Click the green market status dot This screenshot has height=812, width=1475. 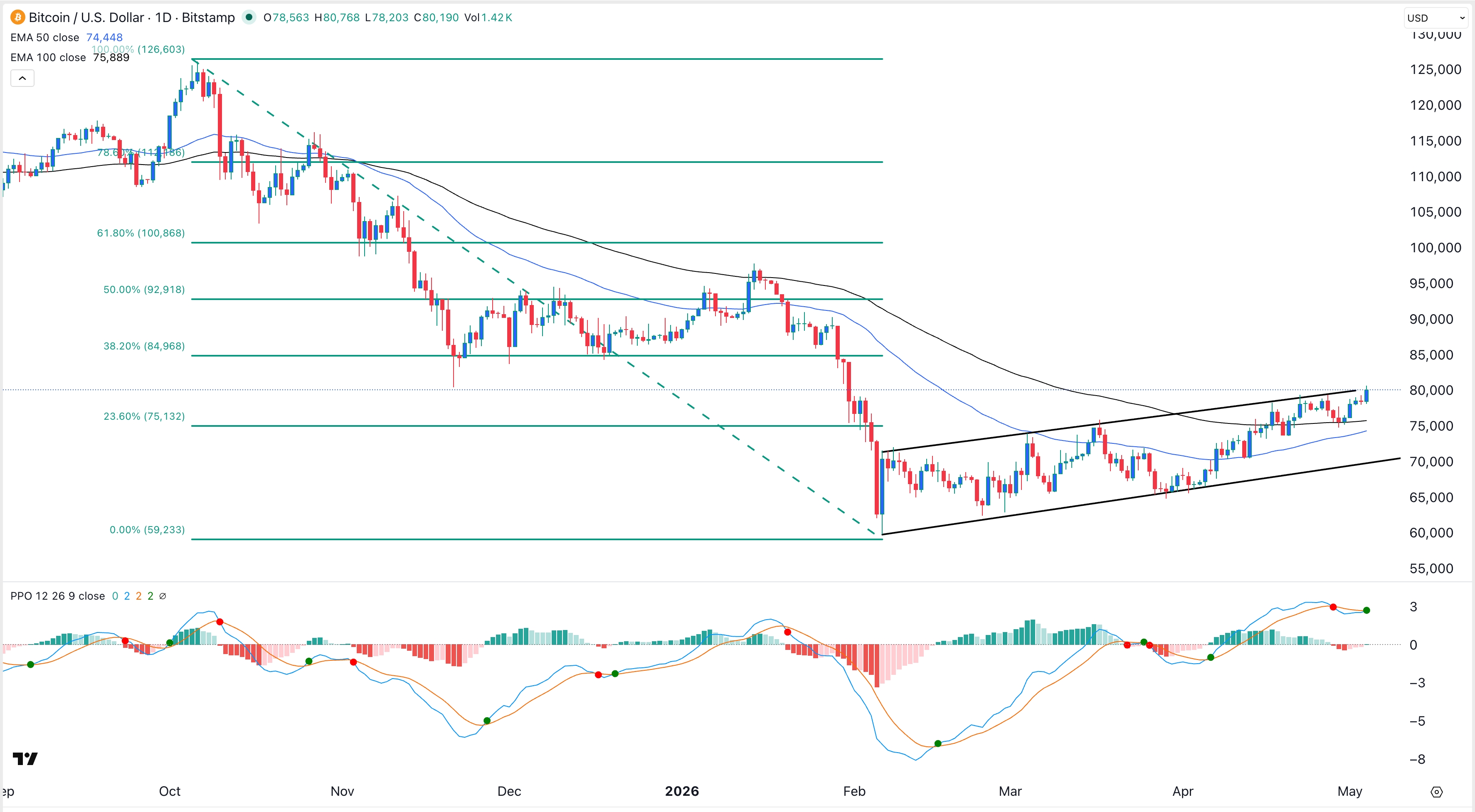[x=249, y=17]
